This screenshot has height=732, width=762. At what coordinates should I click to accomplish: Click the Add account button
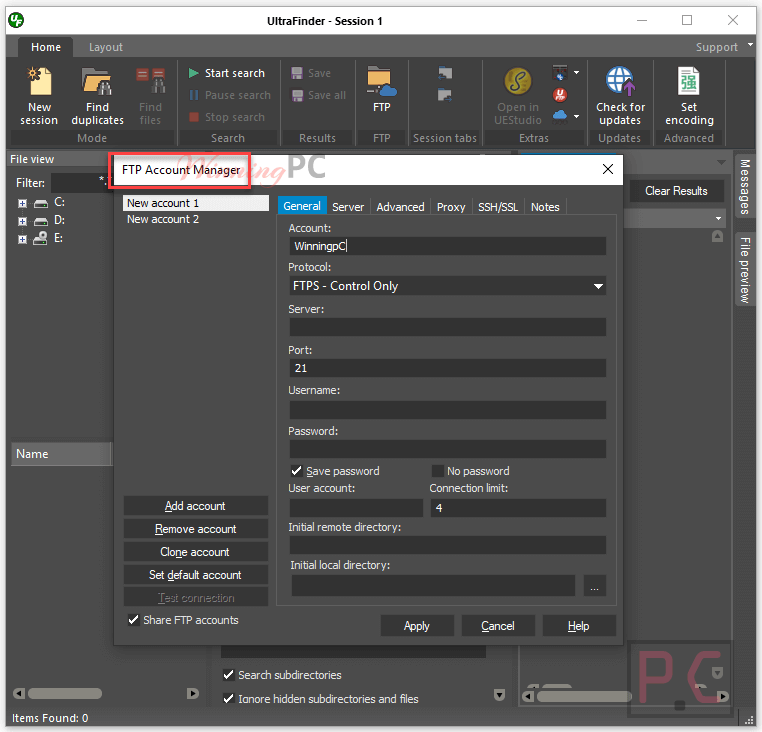tap(195, 505)
